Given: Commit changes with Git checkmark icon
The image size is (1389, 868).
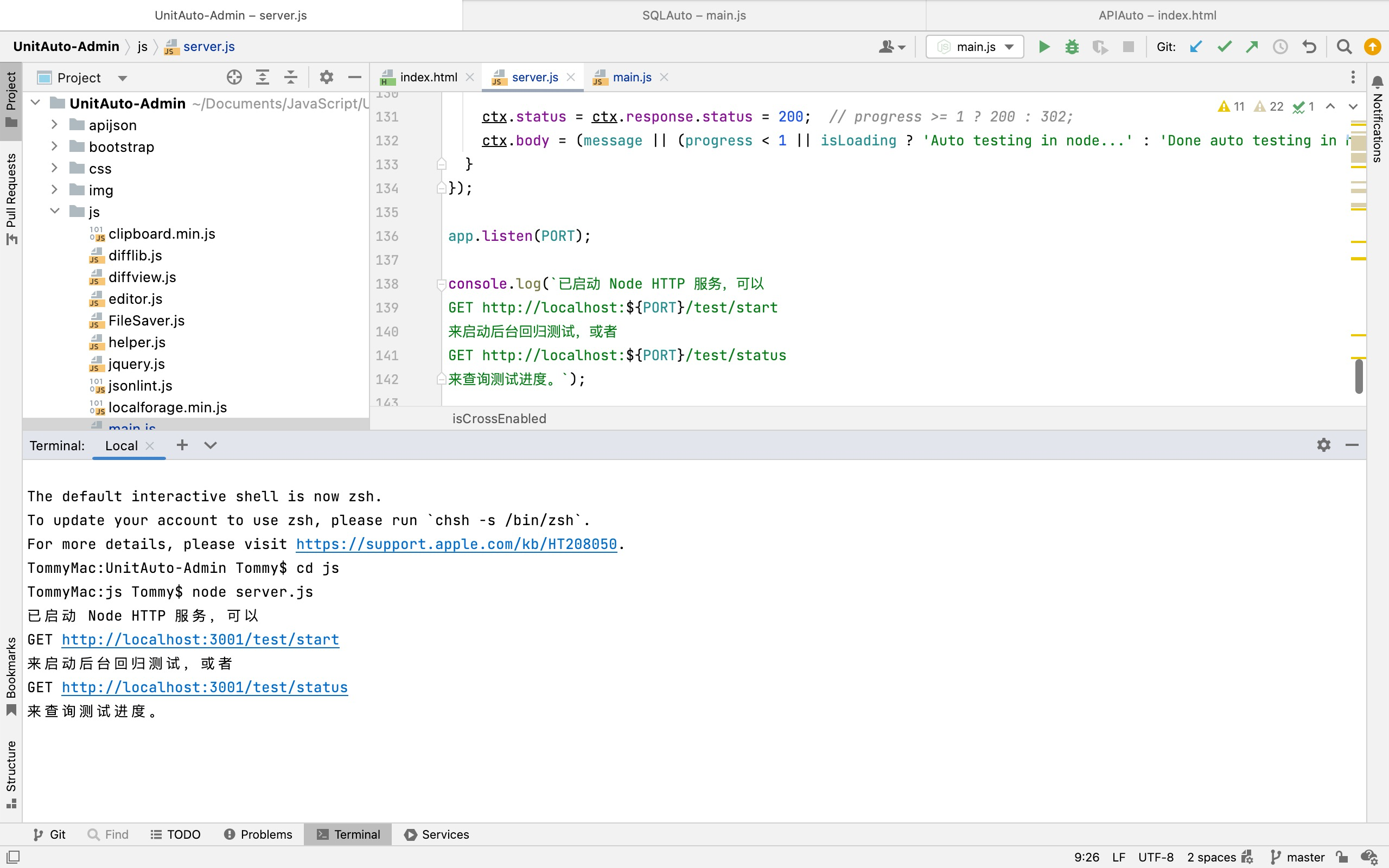Looking at the screenshot, I should pos(1224,47).
